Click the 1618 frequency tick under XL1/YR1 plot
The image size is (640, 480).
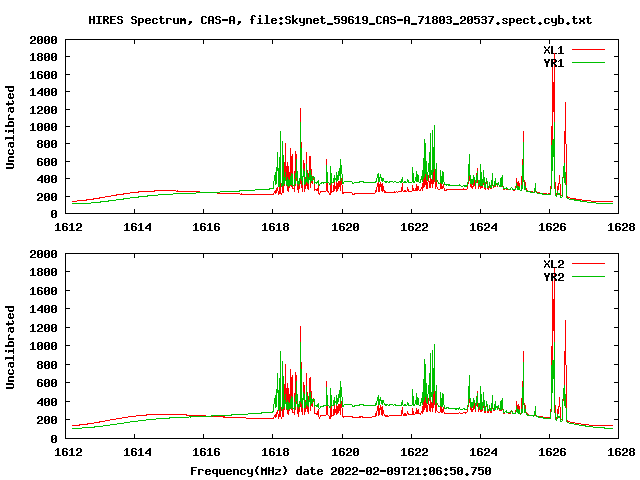pos(276,227)
